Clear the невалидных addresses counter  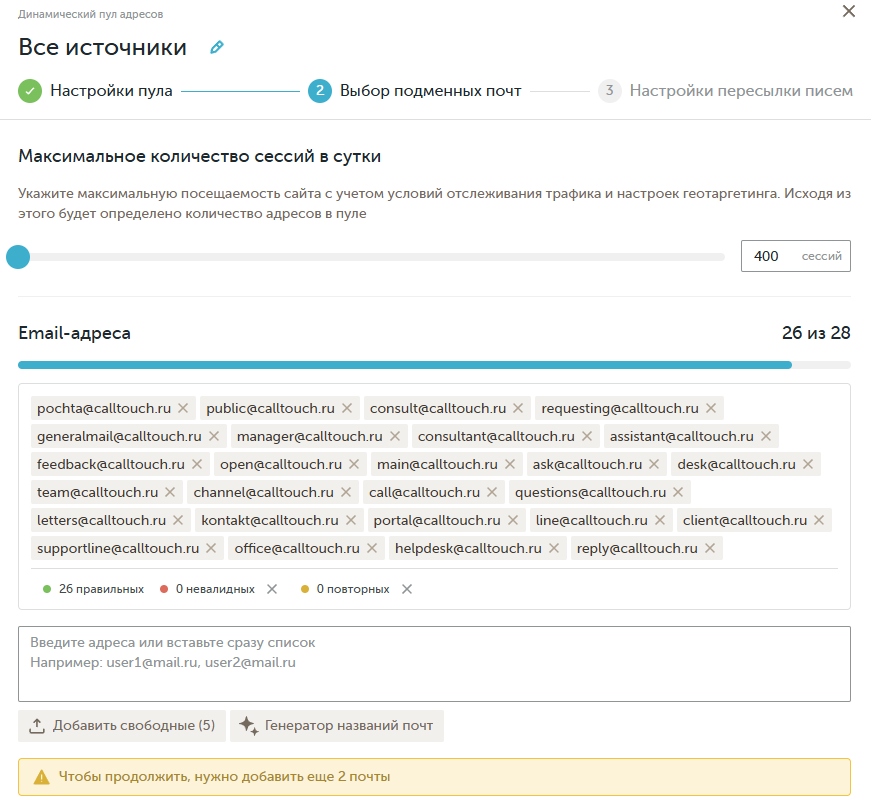pyautogui.click(x=272, y=589)
